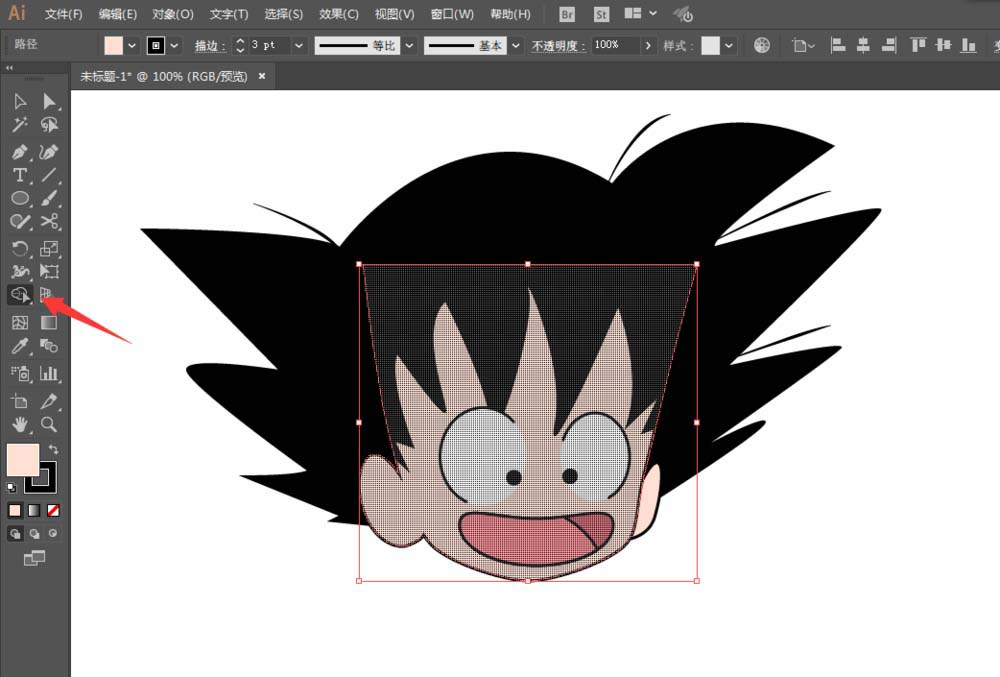Click Horizontal Align Center icon
This screenshot has width=1000, height=677.
tap(863, 45)
